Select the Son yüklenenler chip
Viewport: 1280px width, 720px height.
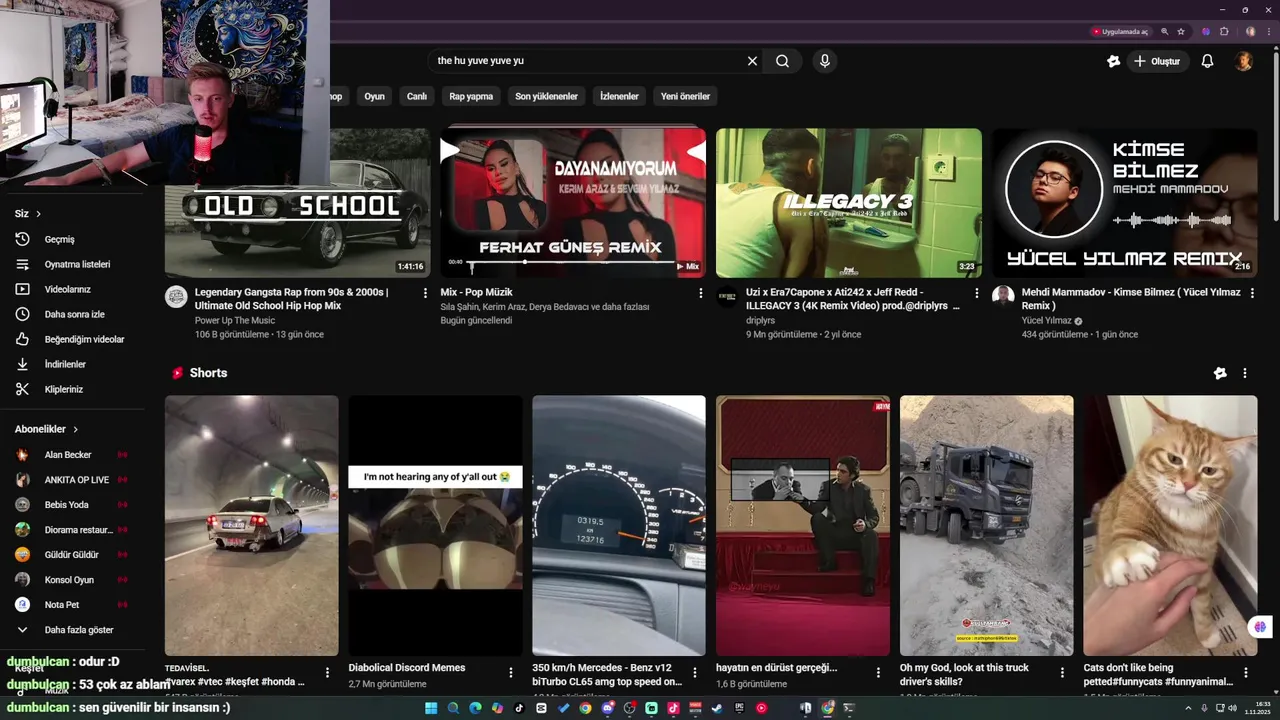tap(546, 96)
